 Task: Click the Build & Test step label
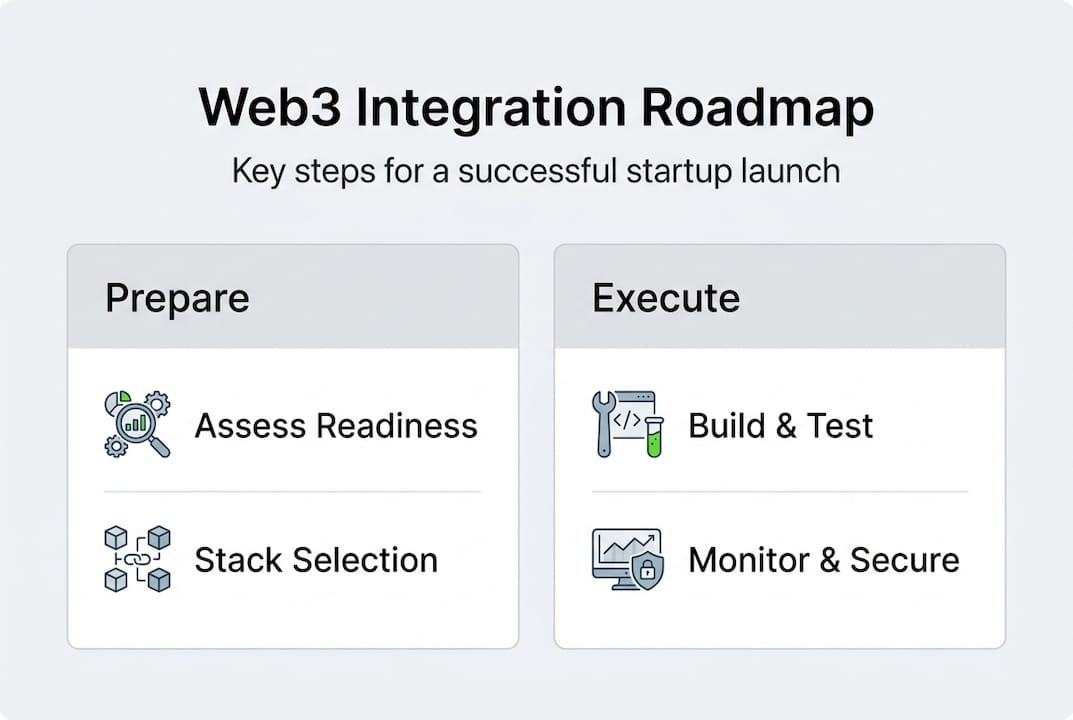pos(781,426)
